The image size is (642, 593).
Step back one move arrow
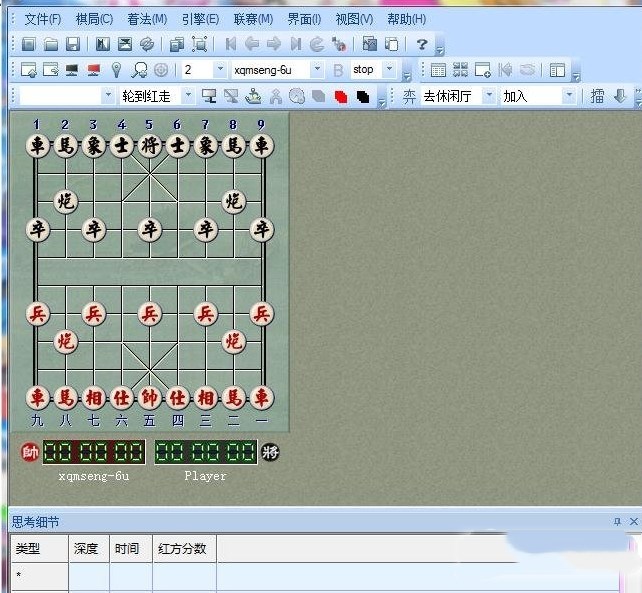252,44
